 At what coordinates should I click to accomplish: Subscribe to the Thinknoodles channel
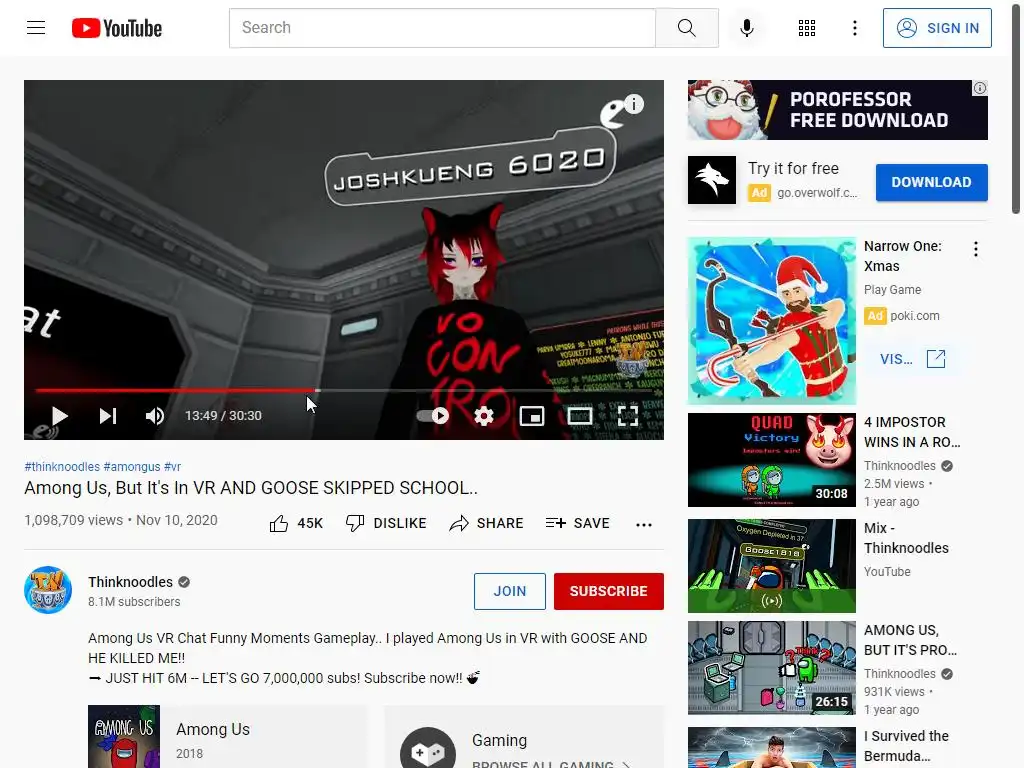(609, 591)
